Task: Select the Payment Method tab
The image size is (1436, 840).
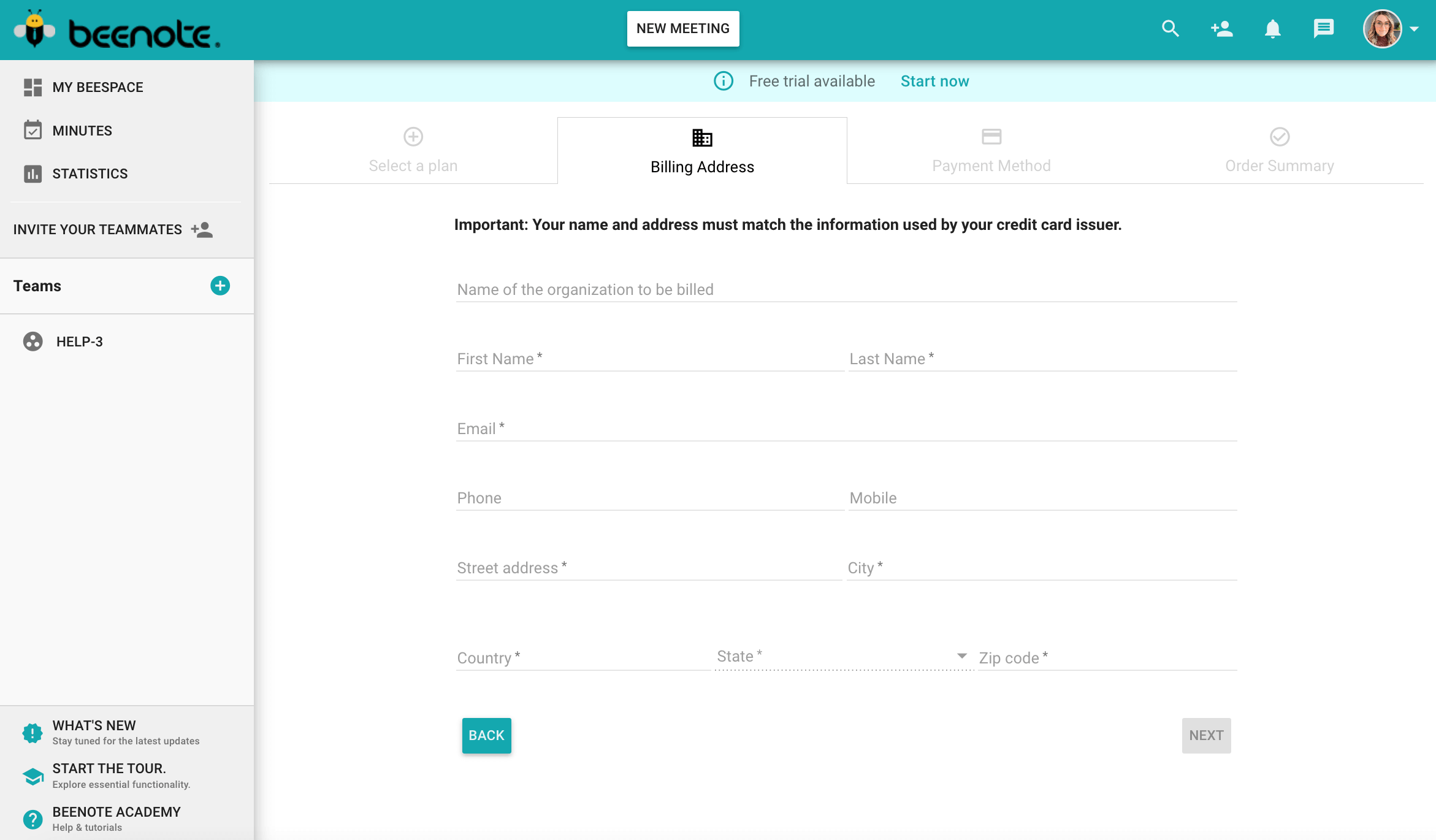Action: pyautogui.click(x=991, y=149)
